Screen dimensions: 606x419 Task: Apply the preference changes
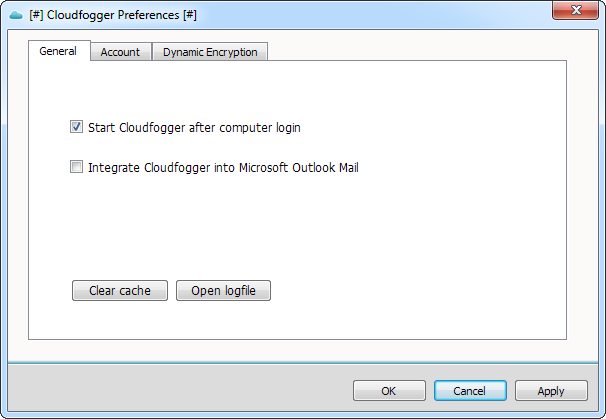tap(551, 391)
